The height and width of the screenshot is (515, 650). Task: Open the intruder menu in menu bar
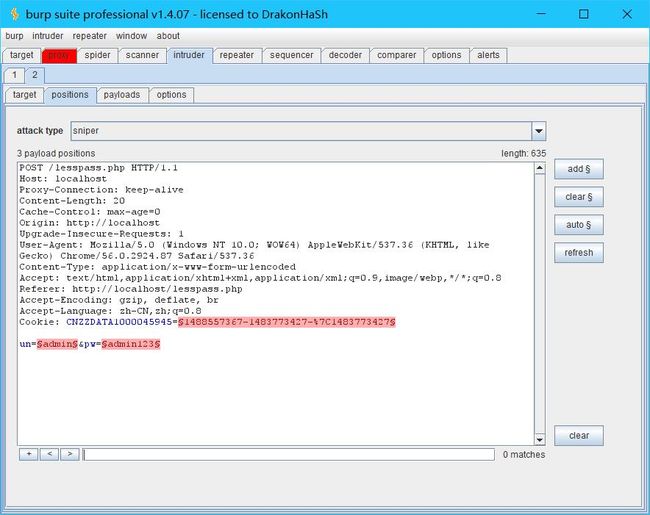point(48,36)
